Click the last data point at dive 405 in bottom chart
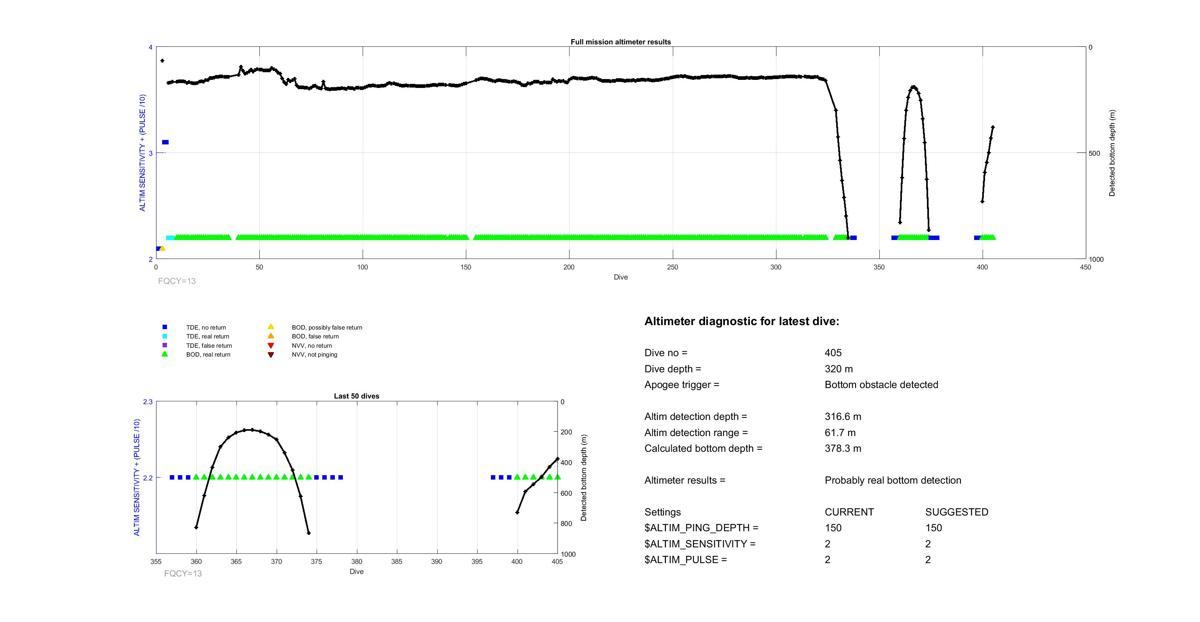 [x=557, y=459]
